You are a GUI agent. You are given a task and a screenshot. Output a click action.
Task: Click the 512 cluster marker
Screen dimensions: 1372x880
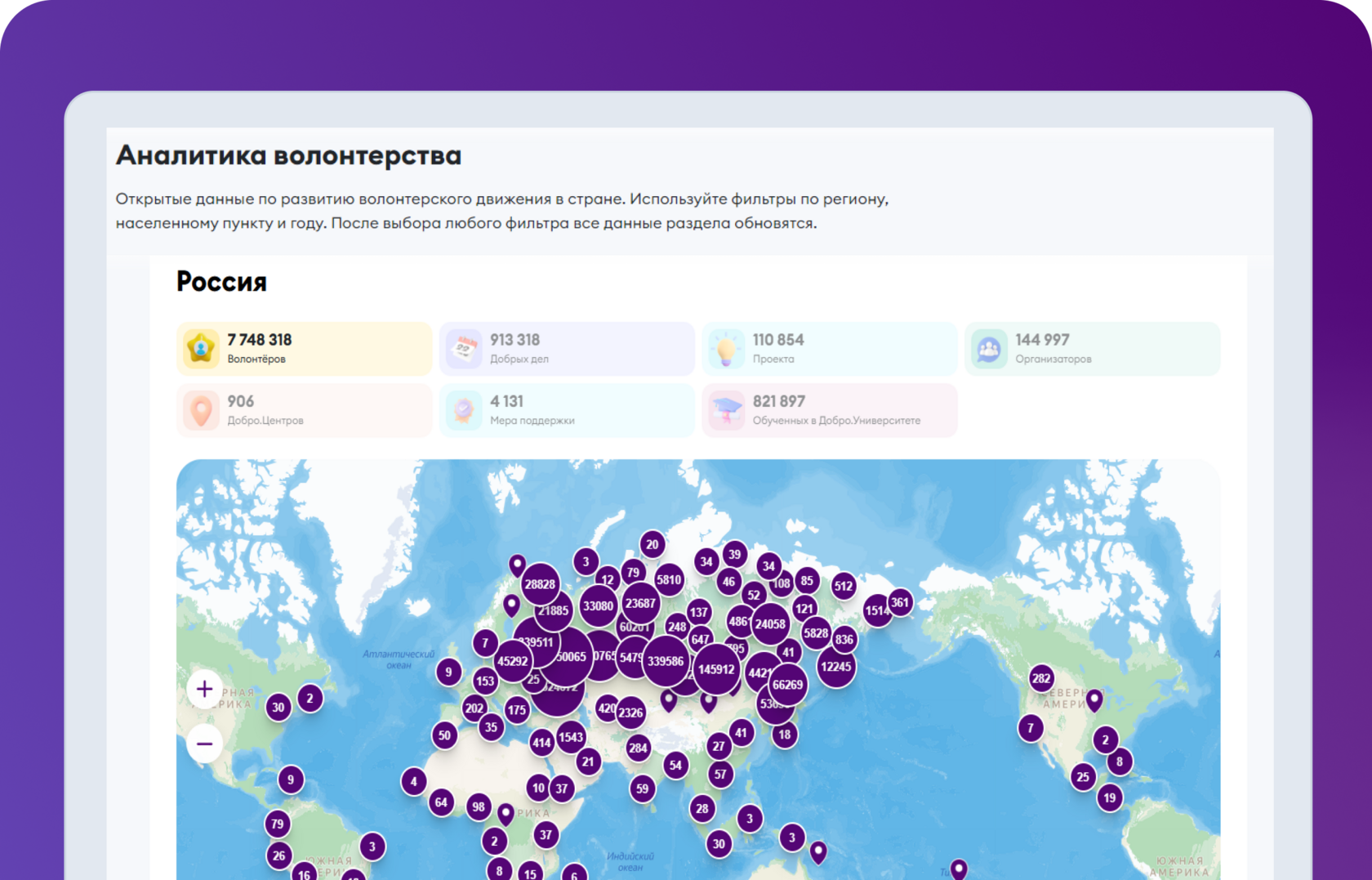click(x=844, y=585)
